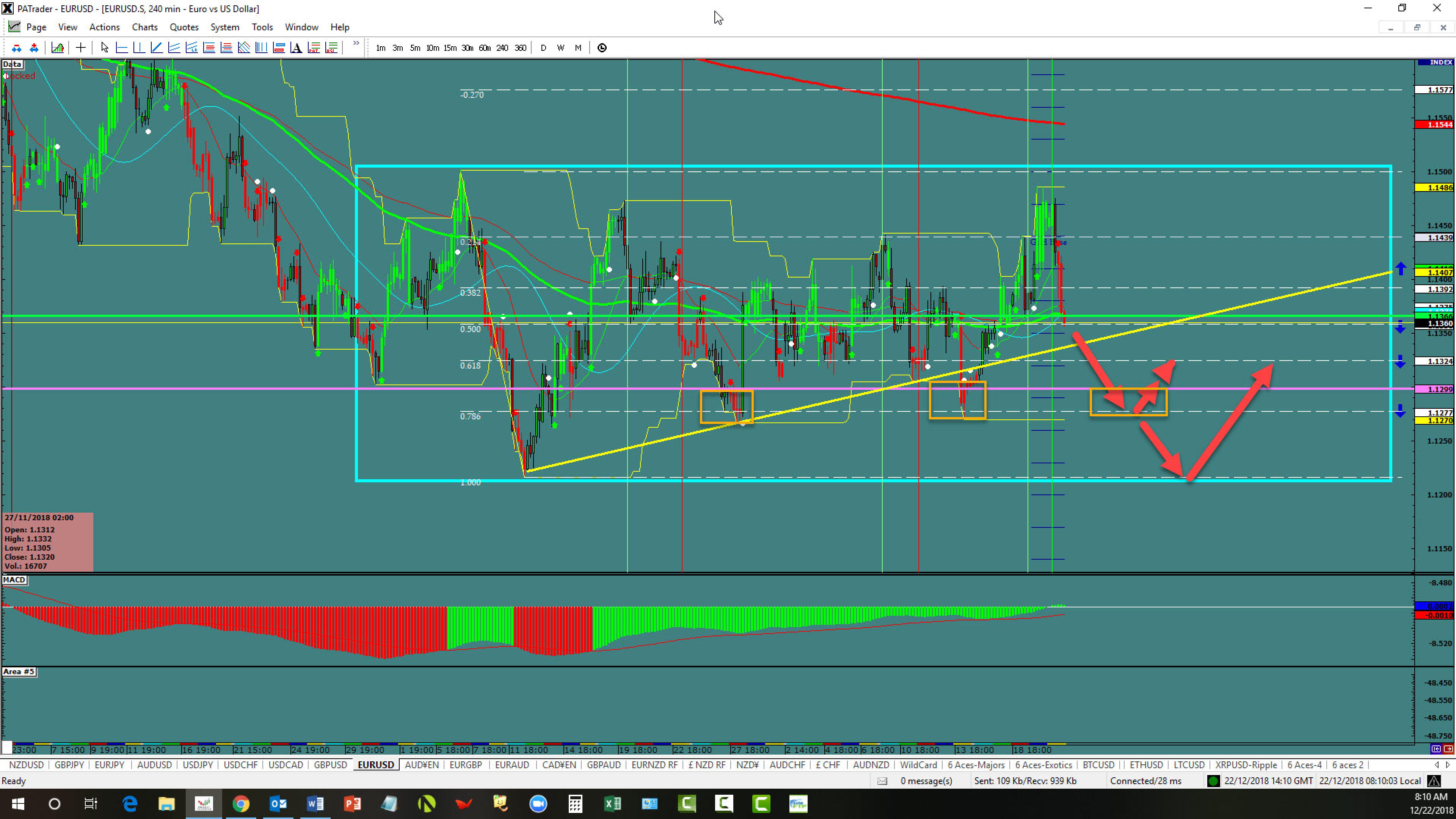
Task: Click the green connection status indicator
Action: pos(1213,781)
